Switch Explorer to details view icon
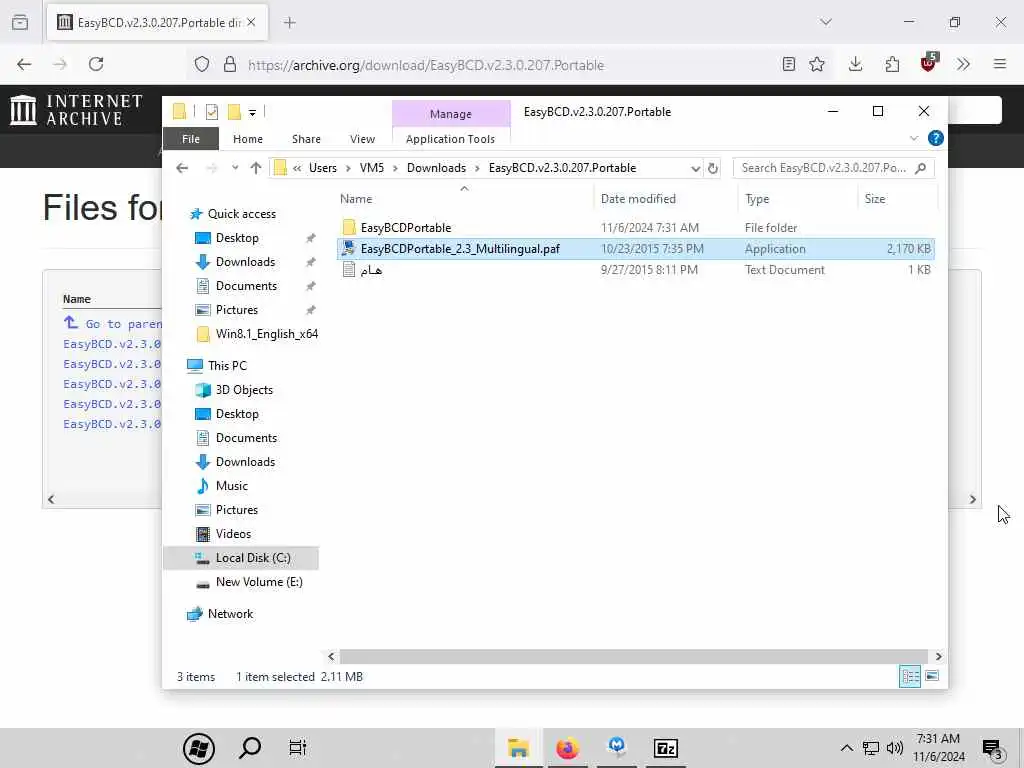This screenshot has width=1024, height=768. tap(910, 676)
